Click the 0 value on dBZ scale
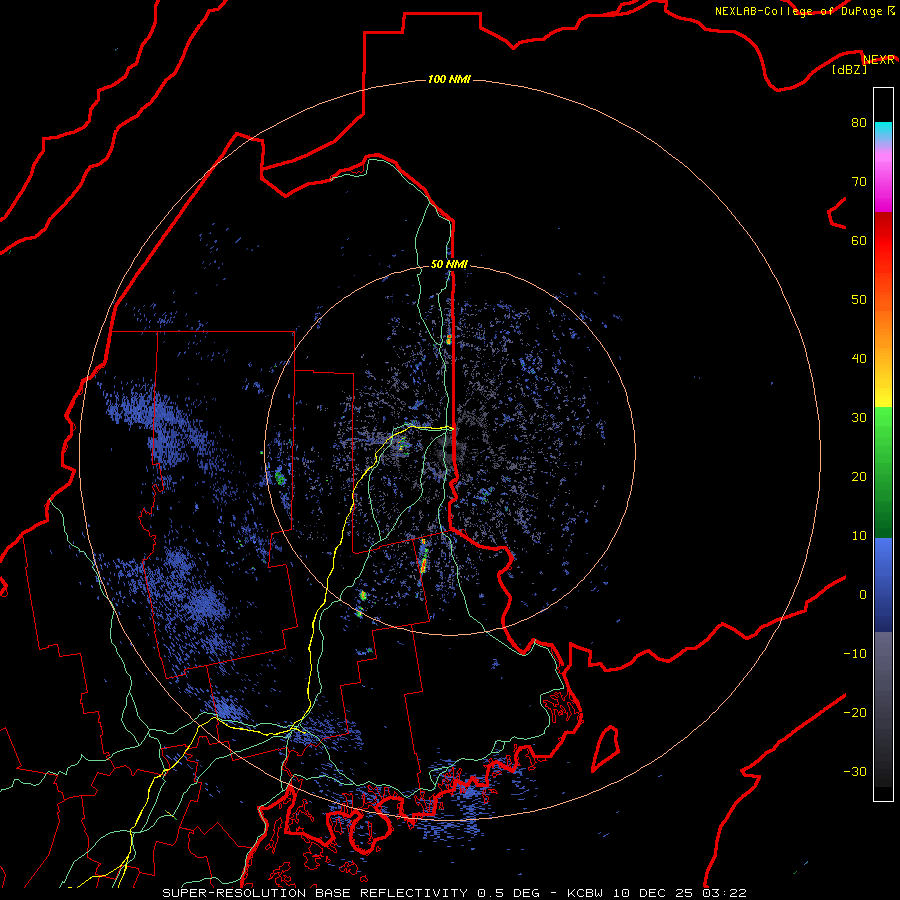The image size is (900, 900). click(x=863, y=595)
